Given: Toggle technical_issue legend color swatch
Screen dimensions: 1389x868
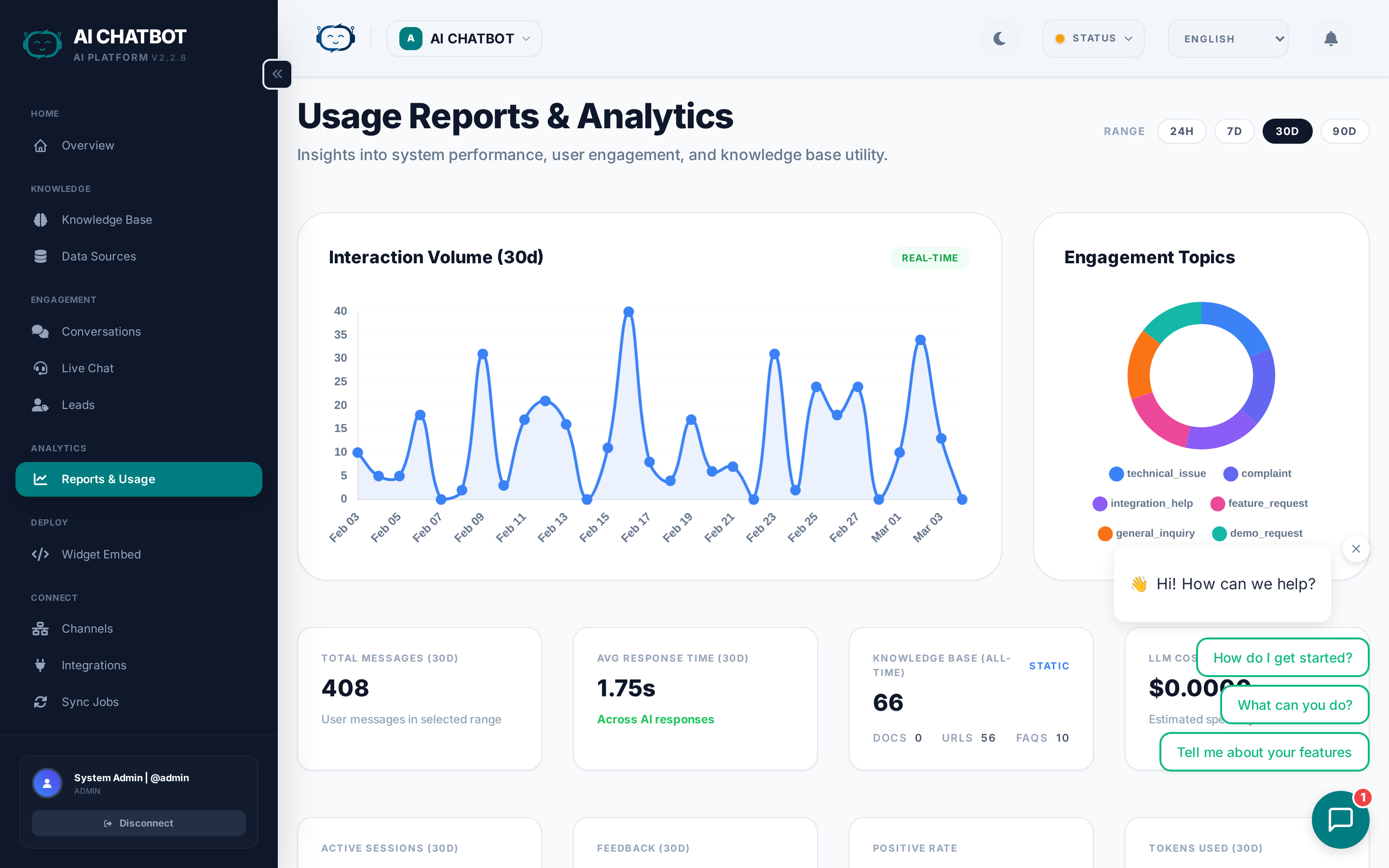Looking at the screenshot, I should tap(1116, 474).
